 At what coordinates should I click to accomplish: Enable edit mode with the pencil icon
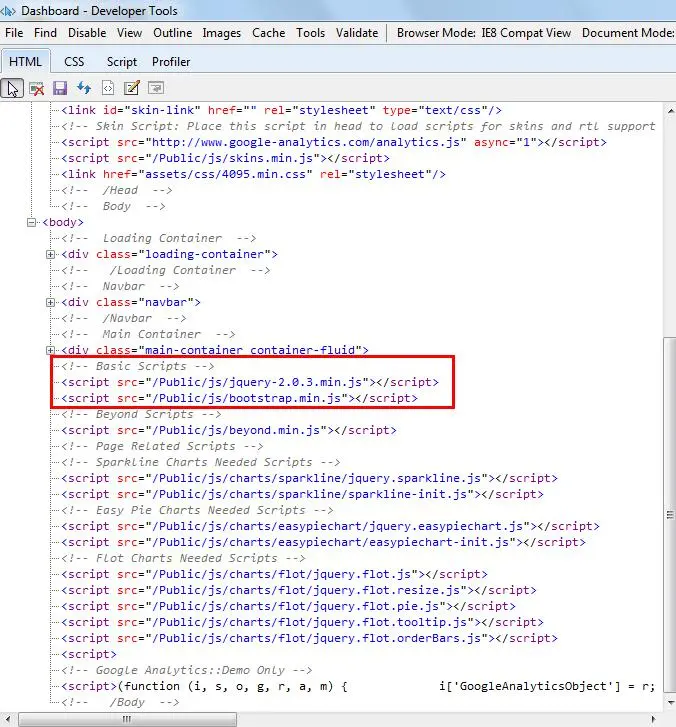pyautogui.click(x=132, y=88)
